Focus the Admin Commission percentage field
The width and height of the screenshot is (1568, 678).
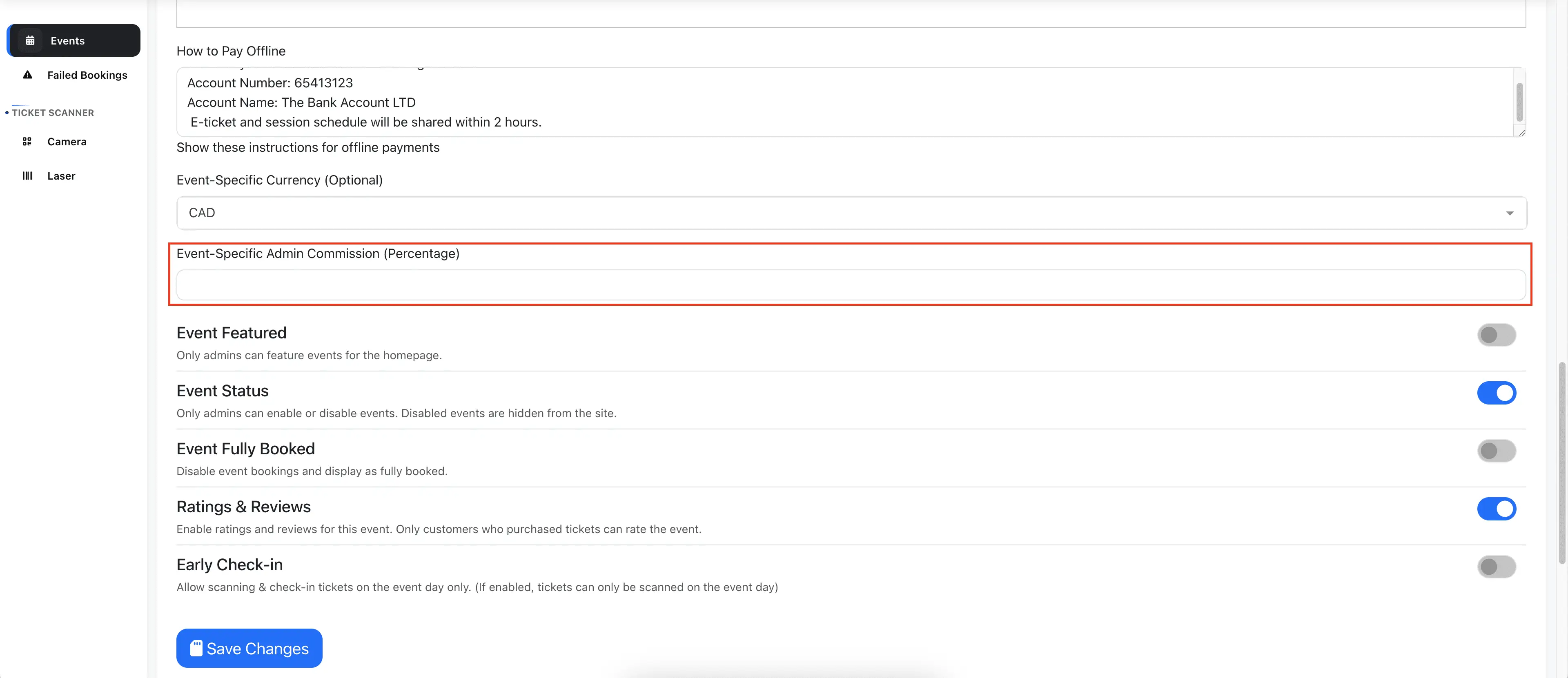[851, 285]
